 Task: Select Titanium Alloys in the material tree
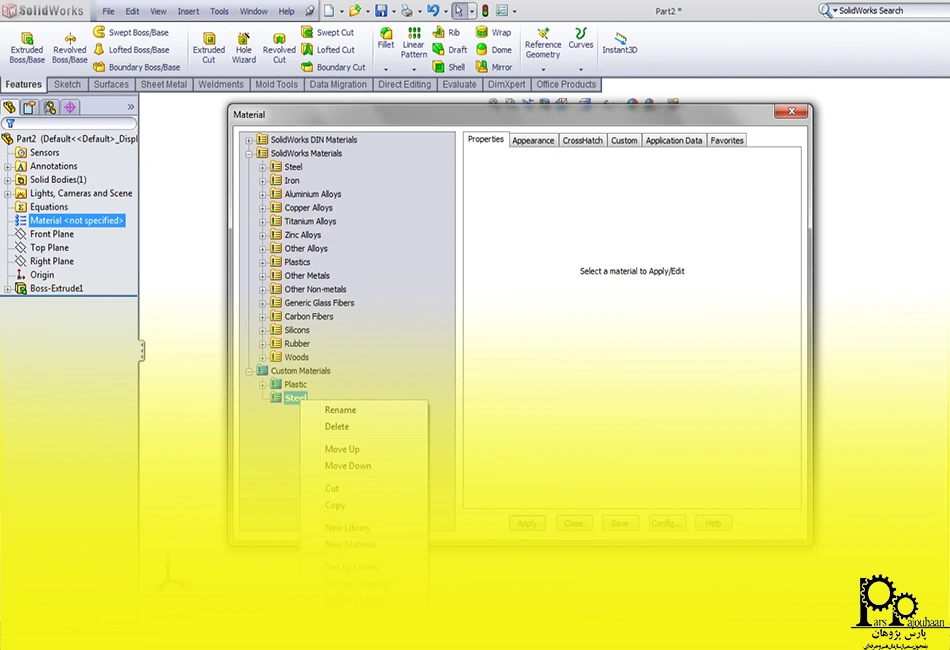310,222
